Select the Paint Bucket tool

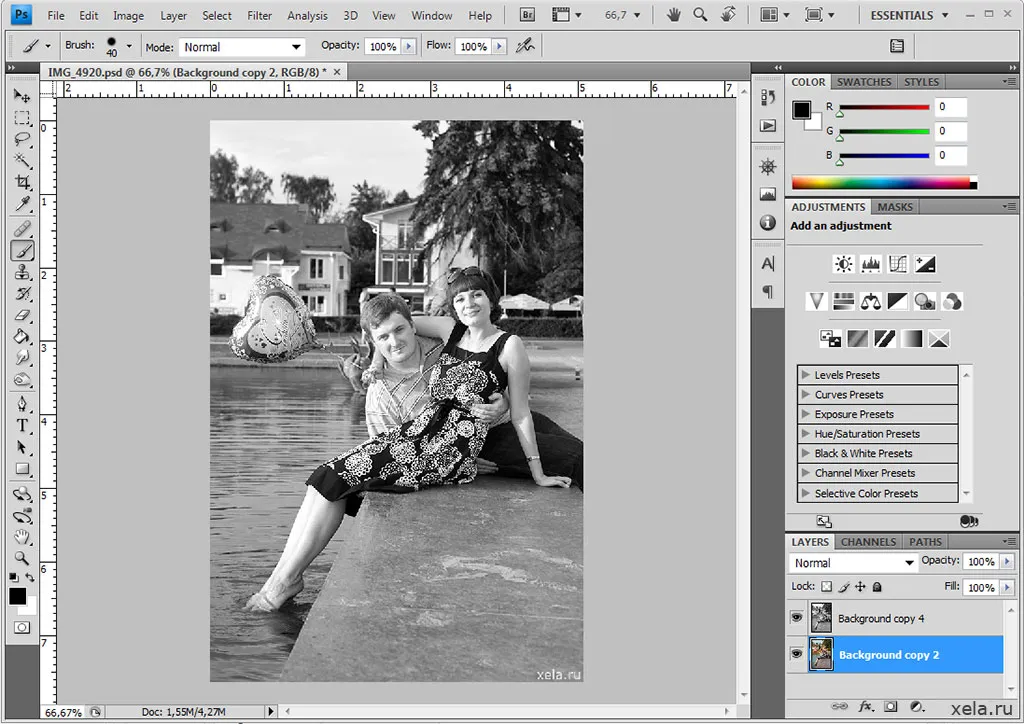[x=22, y=337]
